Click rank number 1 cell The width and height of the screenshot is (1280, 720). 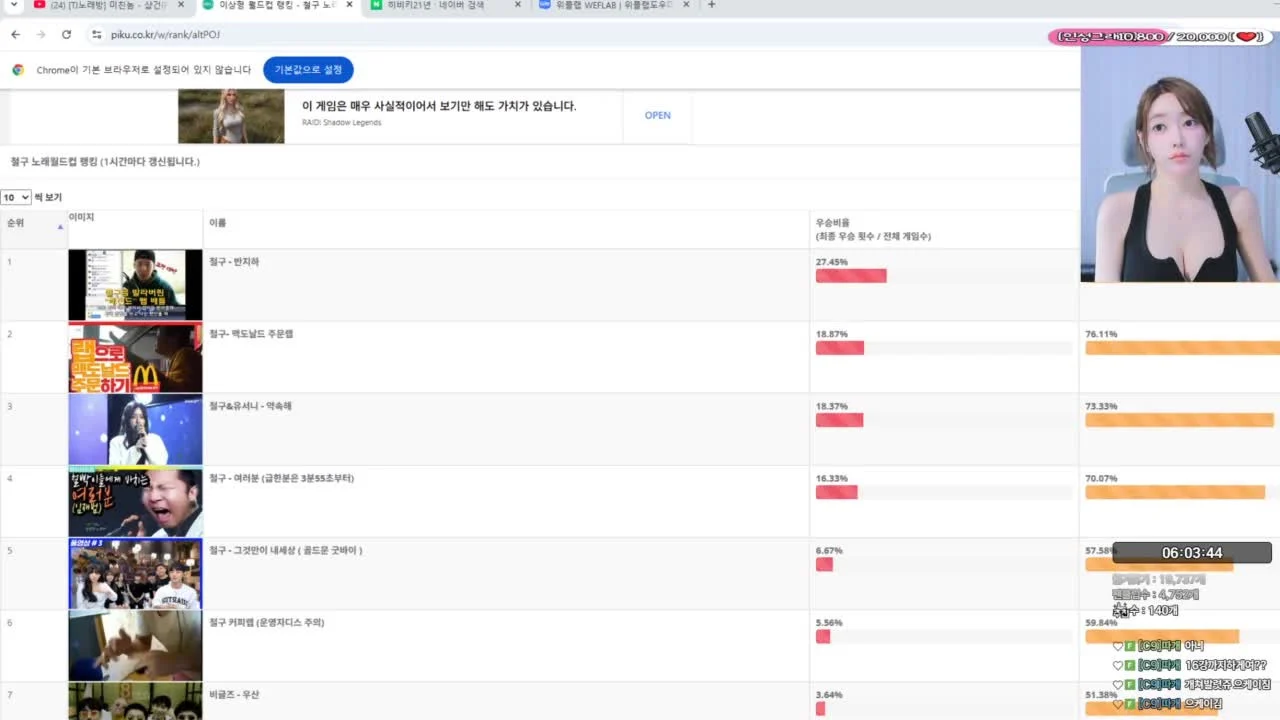(33, 285)
